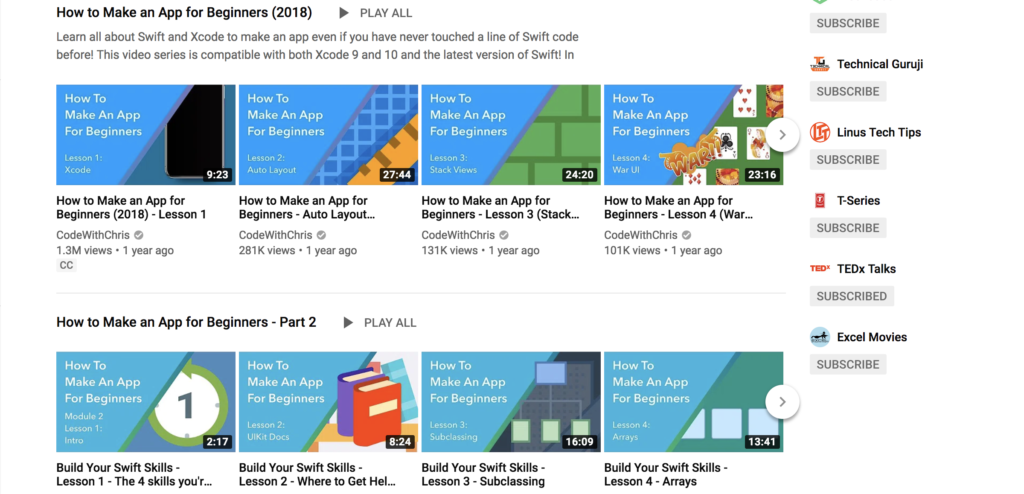Open the Lesson 3 Subclassing thumbnail
Screen dimensions: 1024x494
click(511, 402)
